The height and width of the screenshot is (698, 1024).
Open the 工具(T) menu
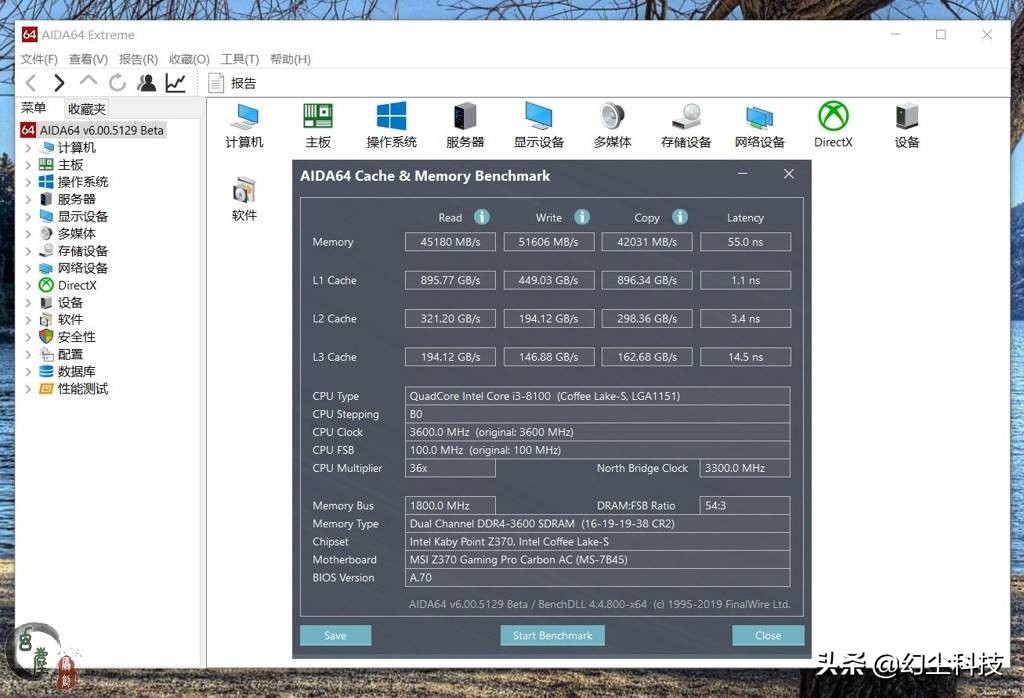pos(238,59)
